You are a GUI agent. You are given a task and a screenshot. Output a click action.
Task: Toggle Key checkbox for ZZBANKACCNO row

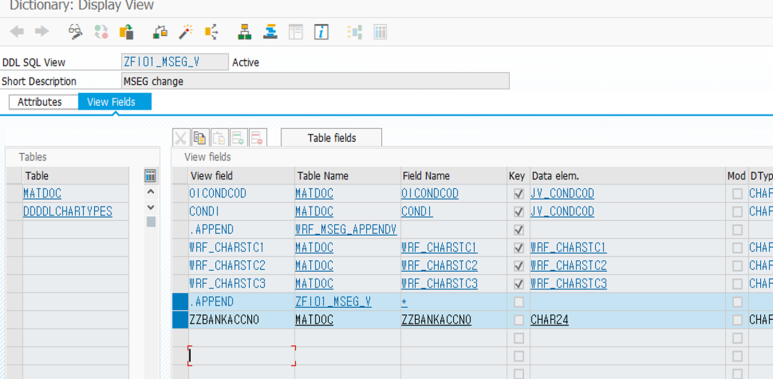pos(518,320)
